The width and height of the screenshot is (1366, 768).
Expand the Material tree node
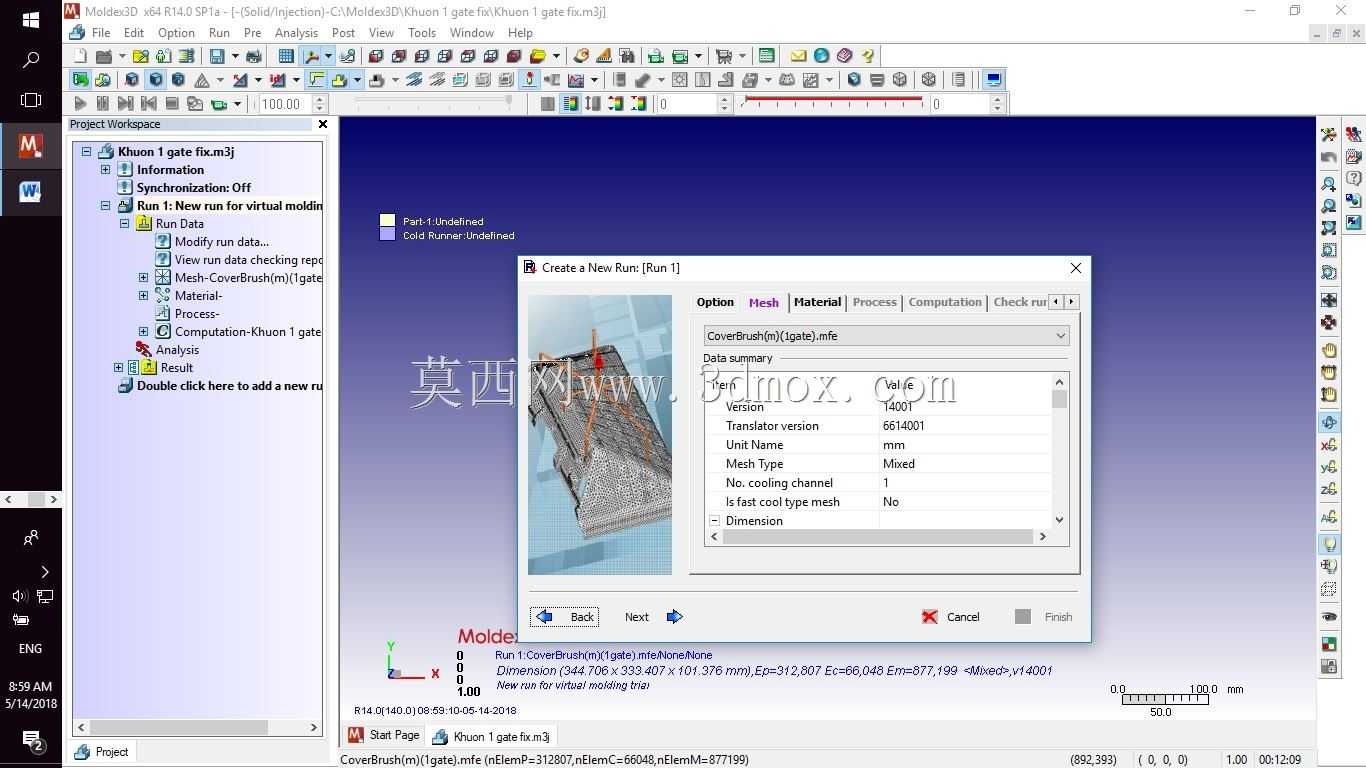[x=143, y=296]
